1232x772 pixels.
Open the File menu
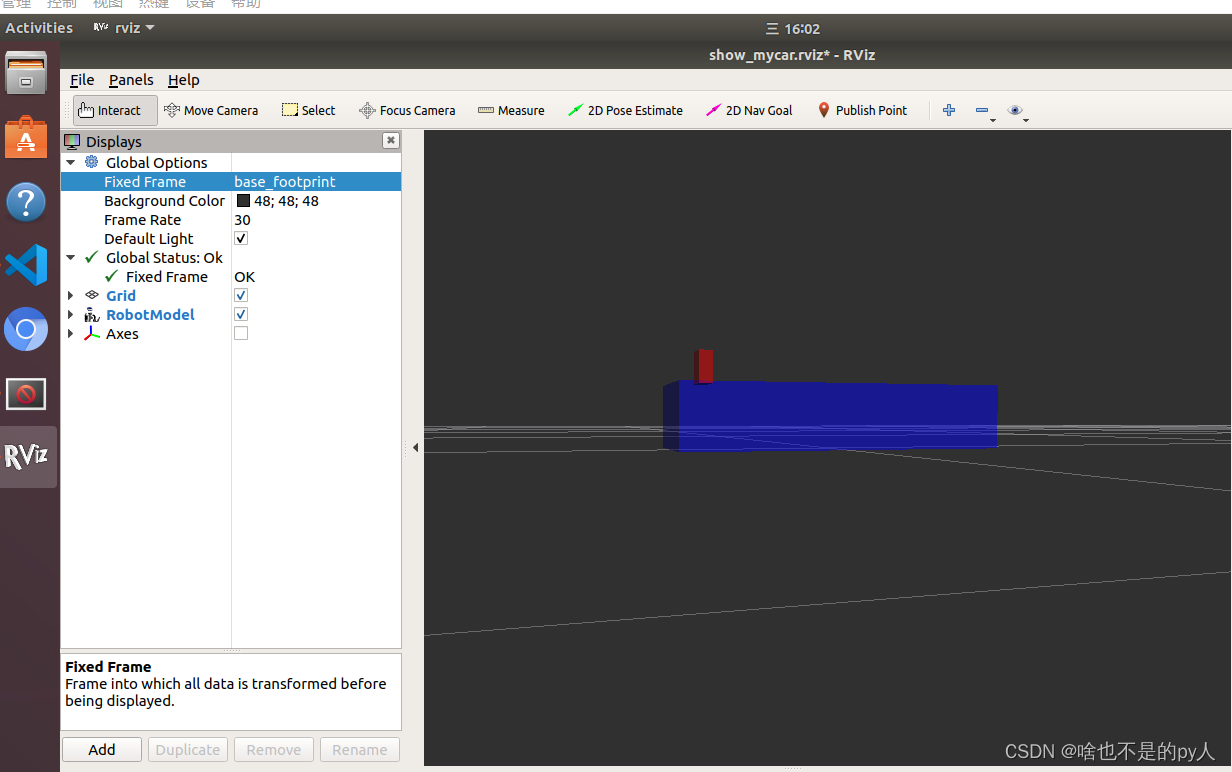tap(82, 80)
